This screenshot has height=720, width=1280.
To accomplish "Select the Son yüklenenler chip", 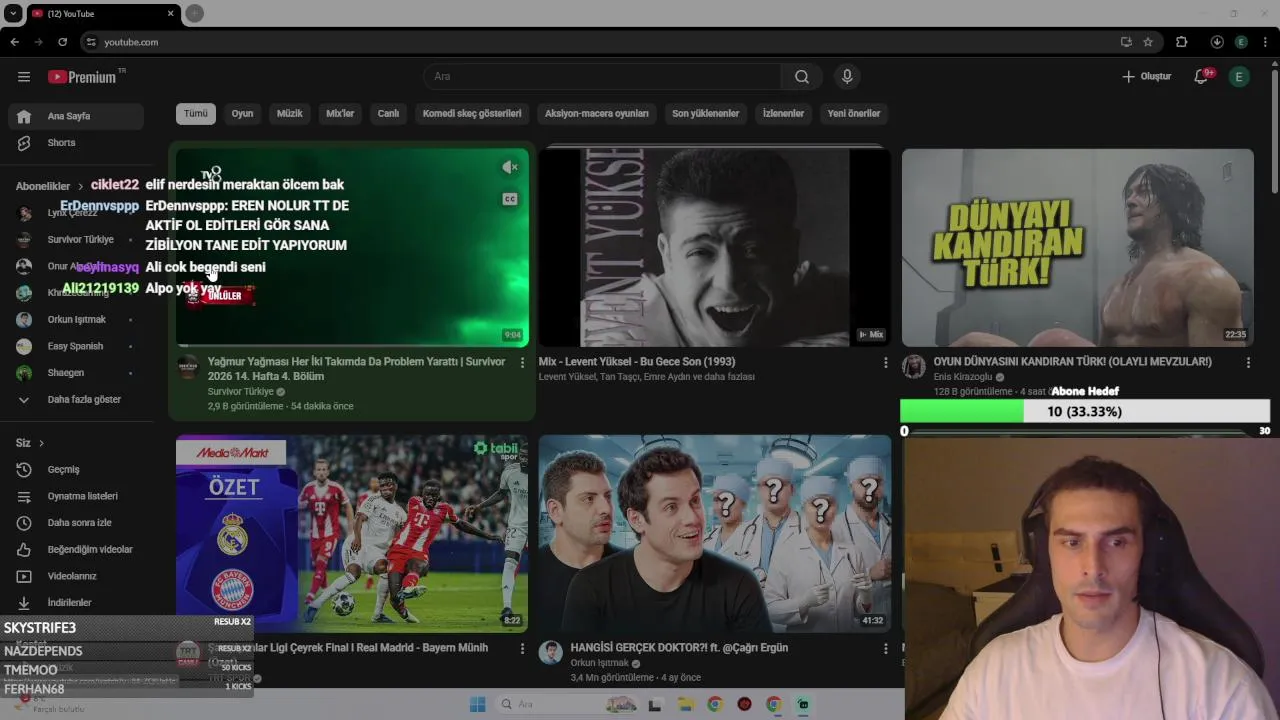I will 705,113.
